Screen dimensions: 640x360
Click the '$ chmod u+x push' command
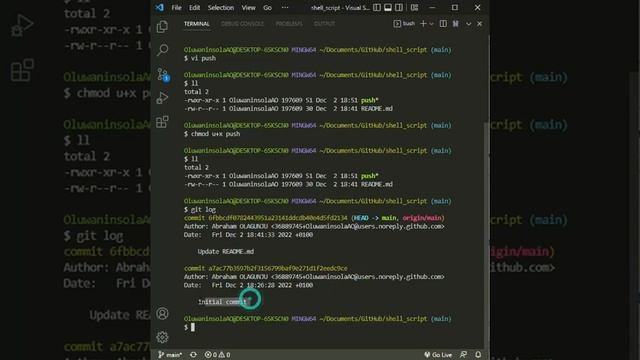[212, 134]
